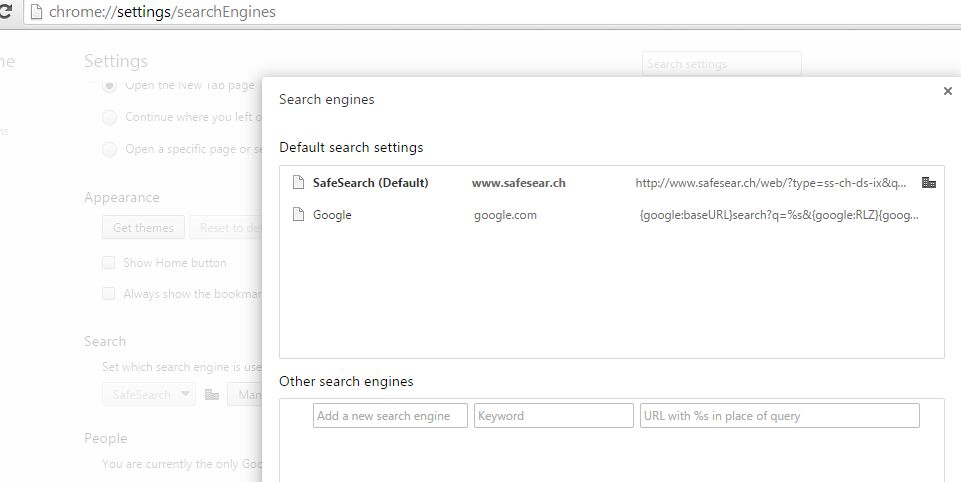961x482 pixels.
Task: Choose Open a specific page radio button
Action: (110, 149)
